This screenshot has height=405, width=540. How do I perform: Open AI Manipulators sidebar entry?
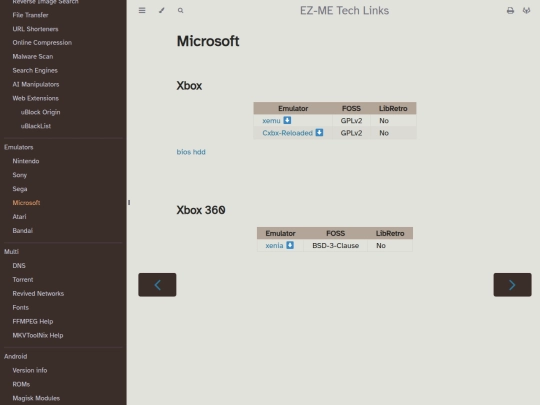[36, 84]
